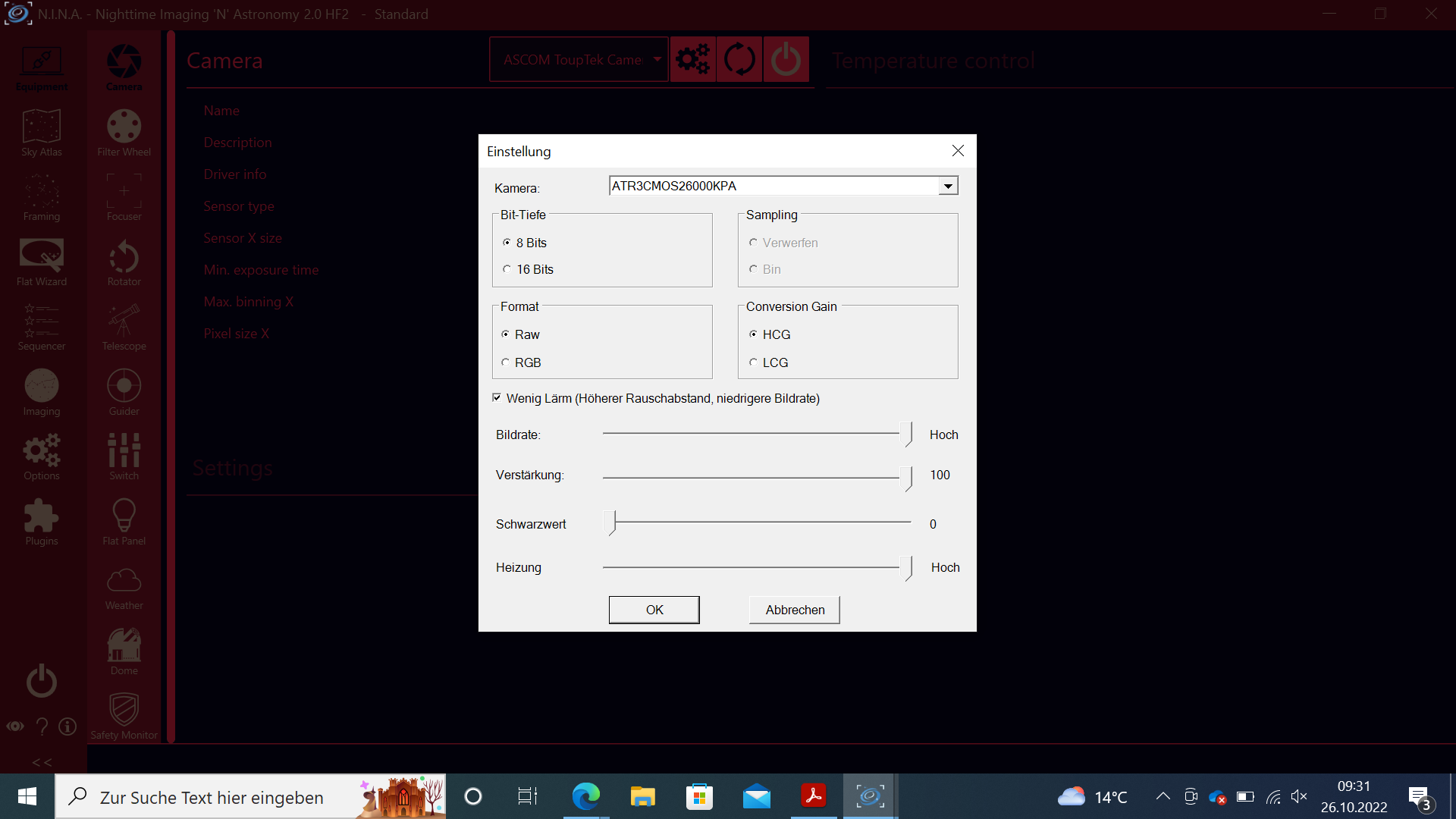Open the question mark help icon
The height and width of the screenshot is (819, 1456).
(x=42, y=726)
